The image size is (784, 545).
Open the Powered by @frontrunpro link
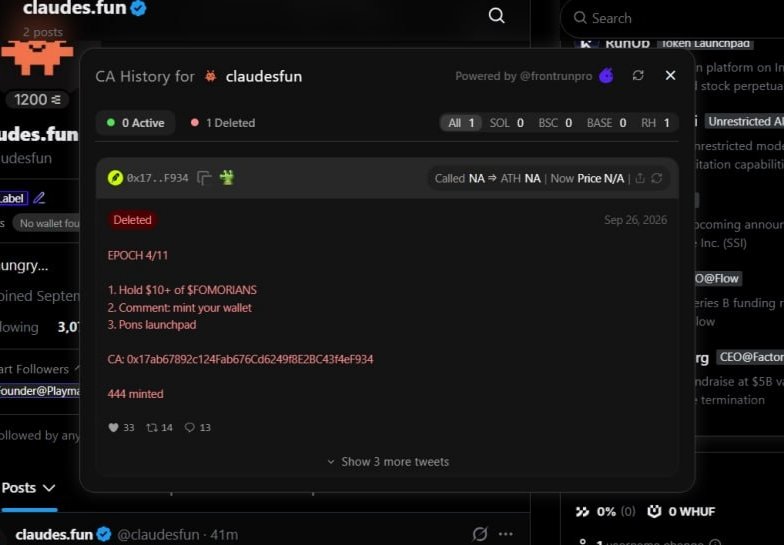[524, 76]
